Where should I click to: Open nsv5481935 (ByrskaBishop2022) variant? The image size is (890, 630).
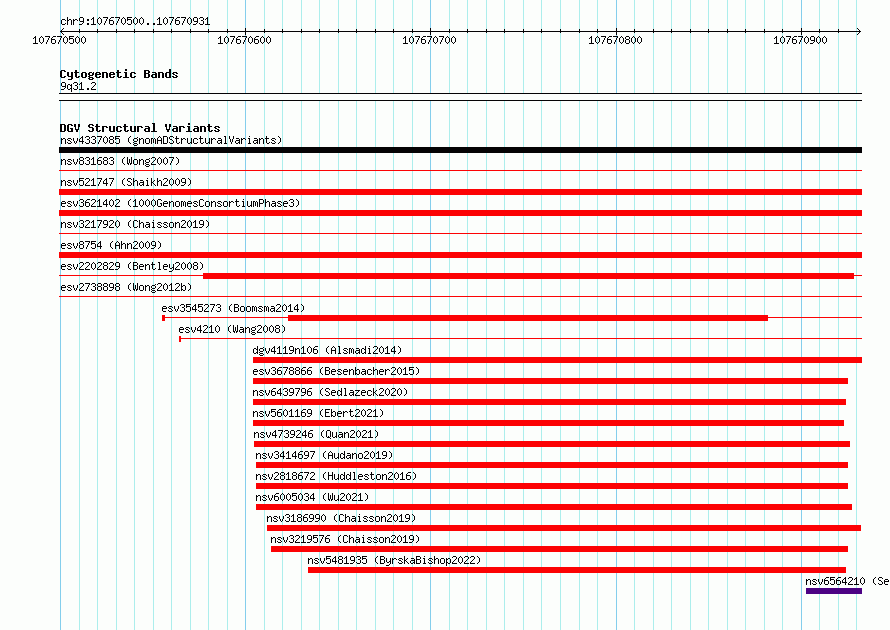pyautogui.click(x=394, y=560)
